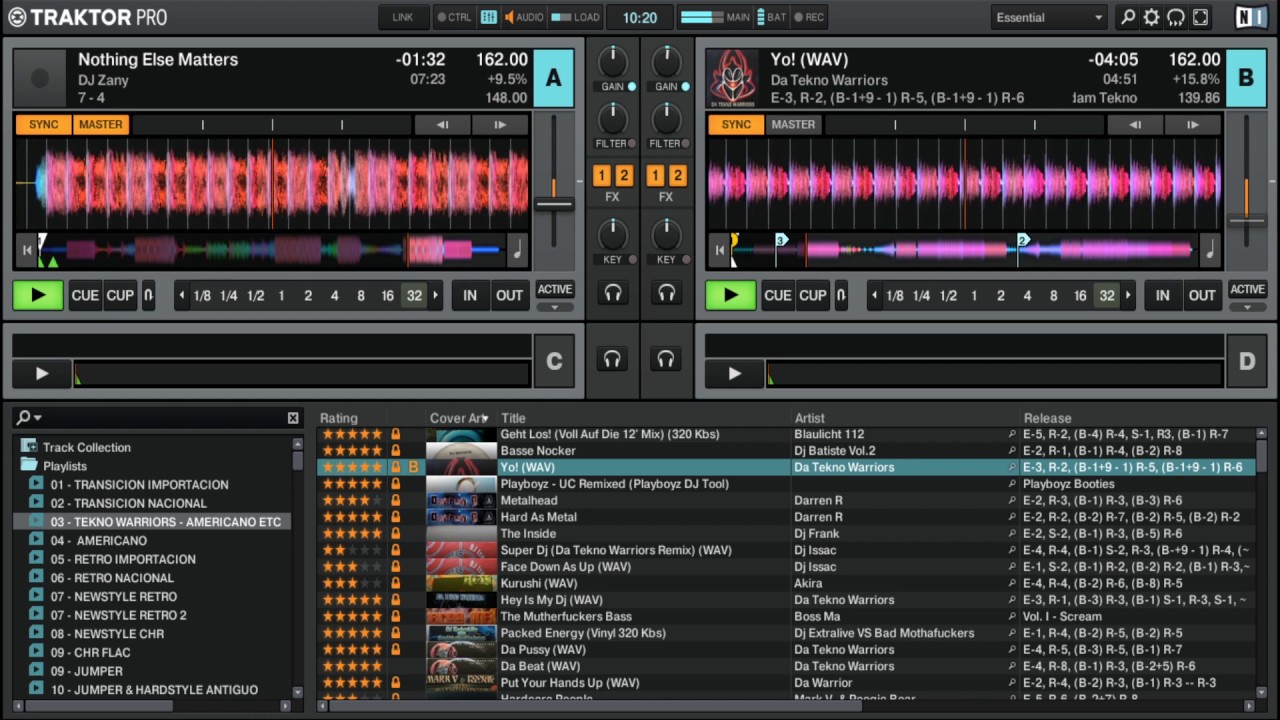The image size is (1280, 720).
Task: Show larger loop sizes on Deck A
Action: (435, 296)
